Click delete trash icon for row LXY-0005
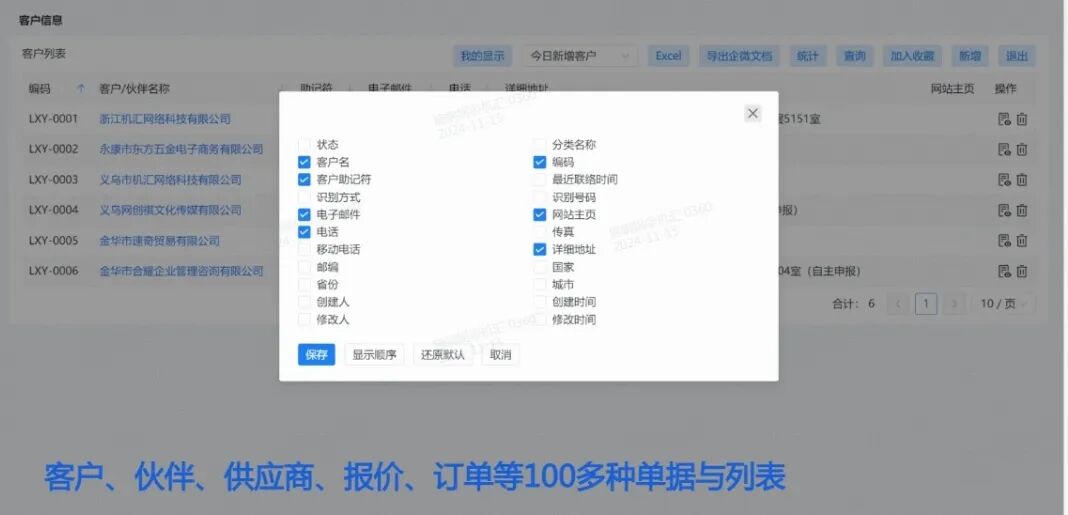This screenshot has height=515, width=1068. pos(1022,240)
